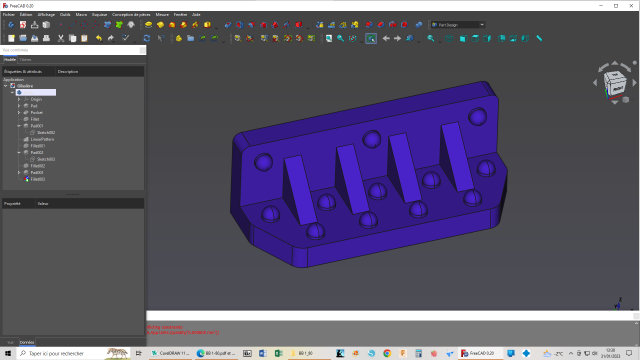
Task: Toggle the highlighted bounding box selection icon
Action: 371,38
